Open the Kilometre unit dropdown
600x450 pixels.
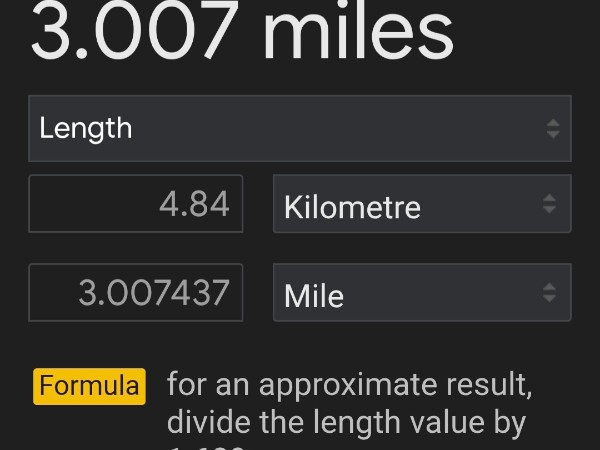[x=421, y=204]
